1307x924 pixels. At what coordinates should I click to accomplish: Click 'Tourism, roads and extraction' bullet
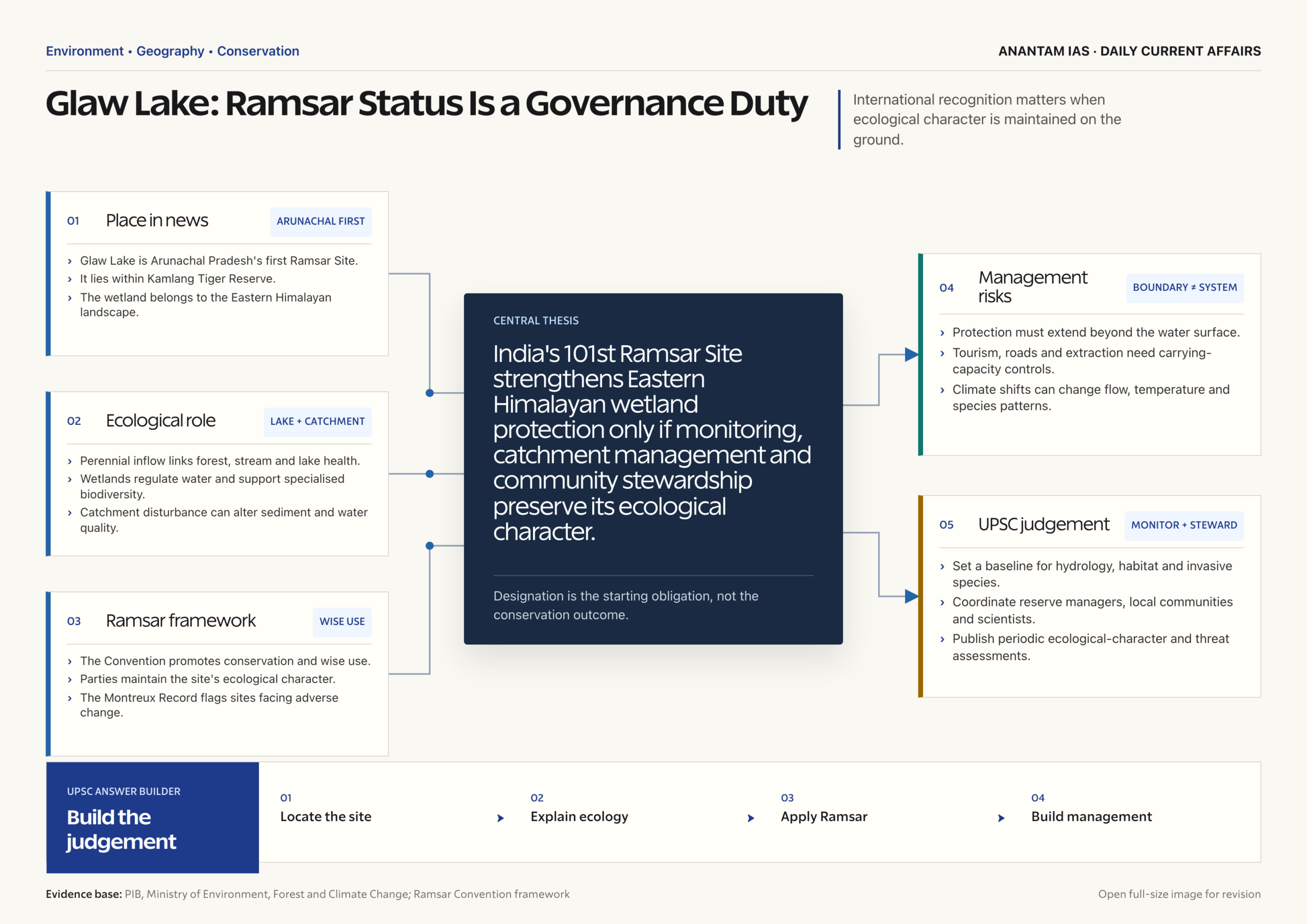[1081, 361]
